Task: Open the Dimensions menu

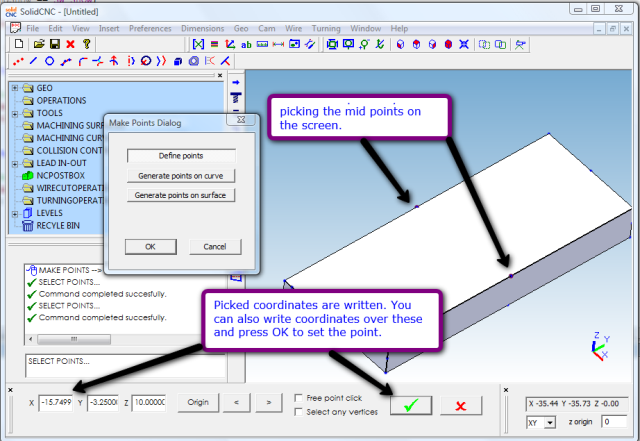Action: coord(202,28)
